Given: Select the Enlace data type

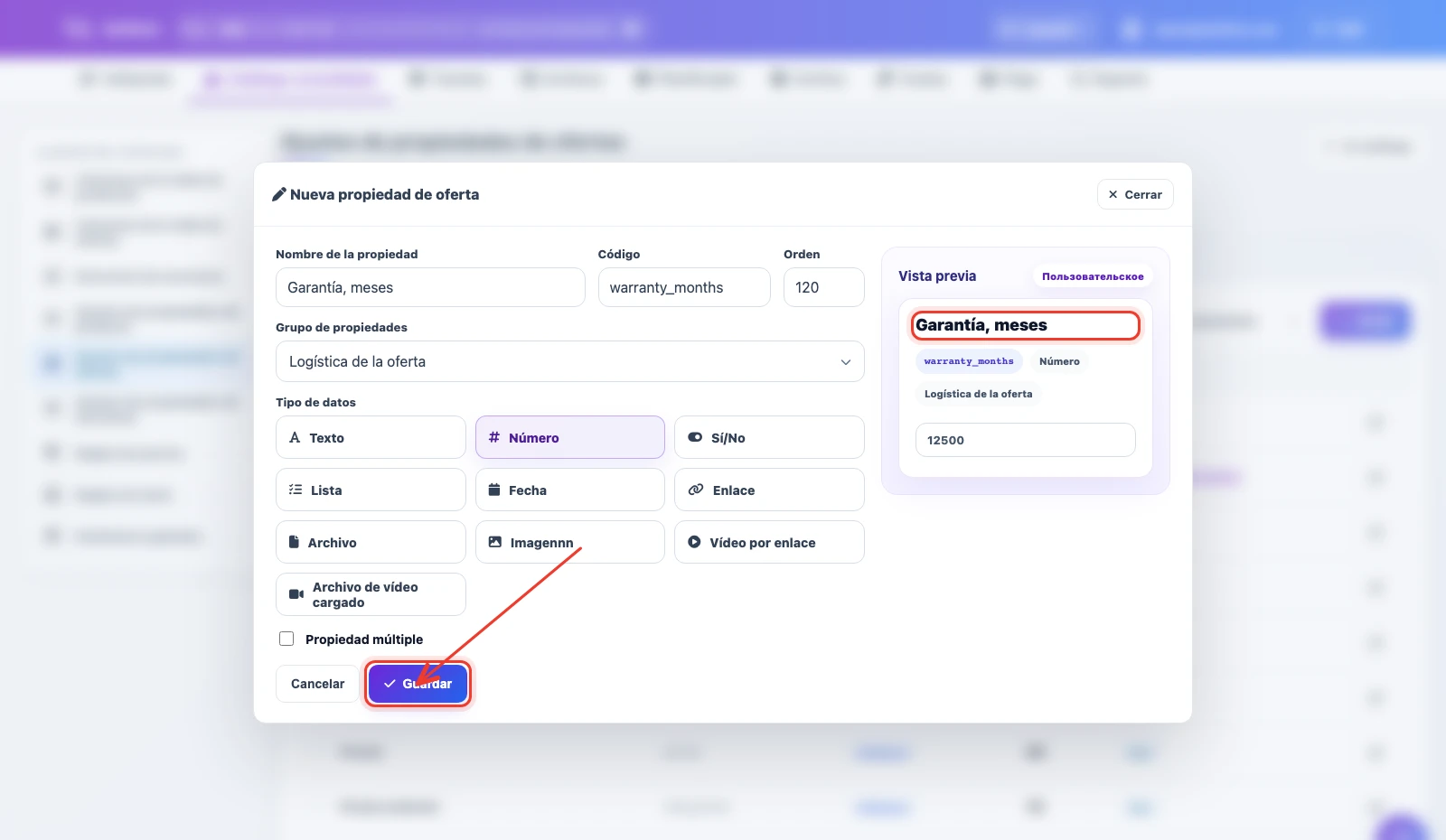Looking at the screenshot, I should (769, 490).
